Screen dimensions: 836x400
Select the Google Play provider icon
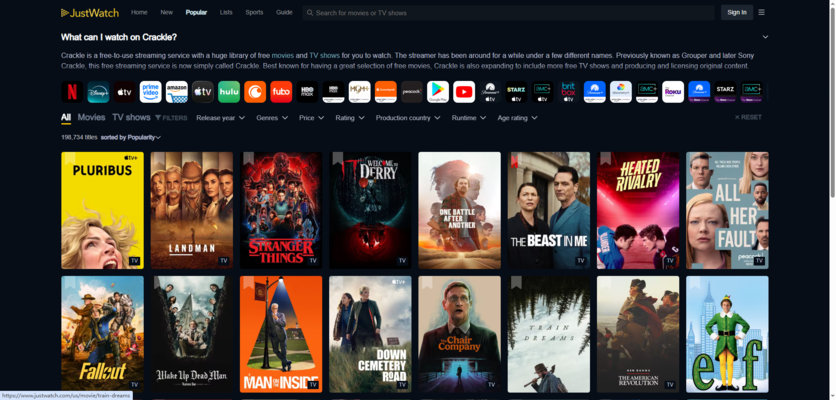point(438,93)
